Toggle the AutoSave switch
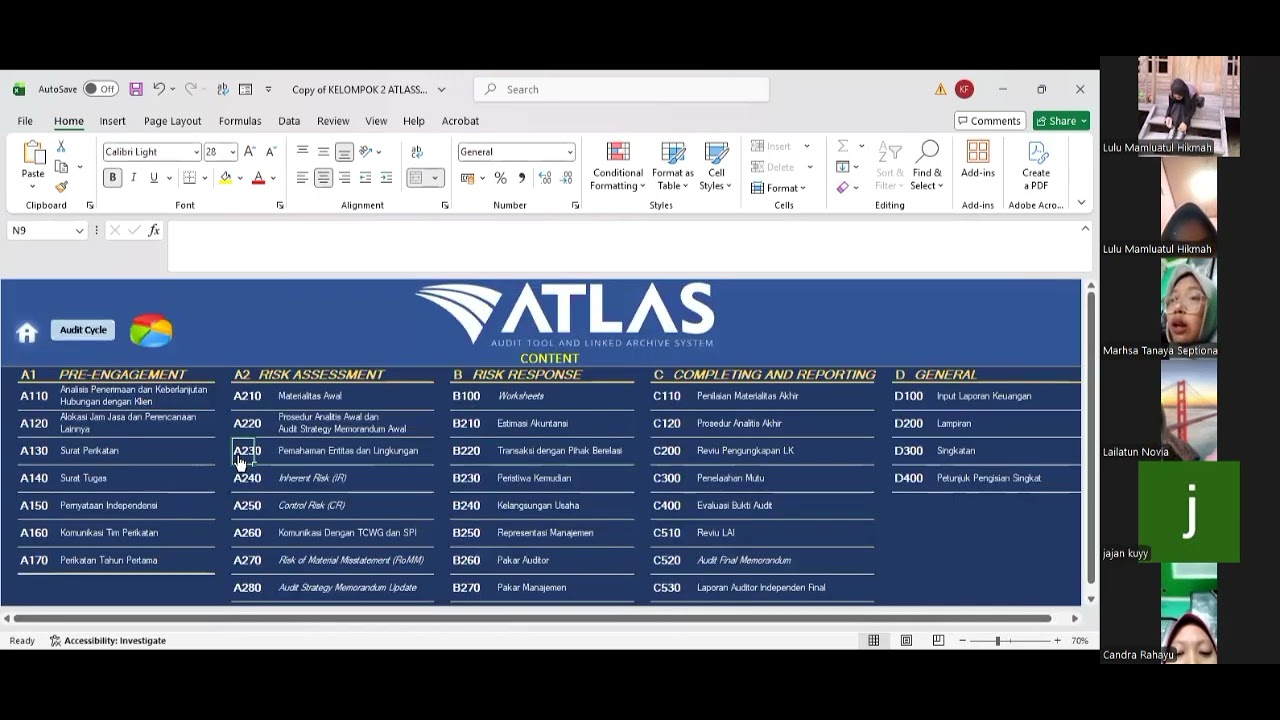Image resolution: width=1280 pixels, height=720 pixels. pyautogui.click(x=100, y=89)
